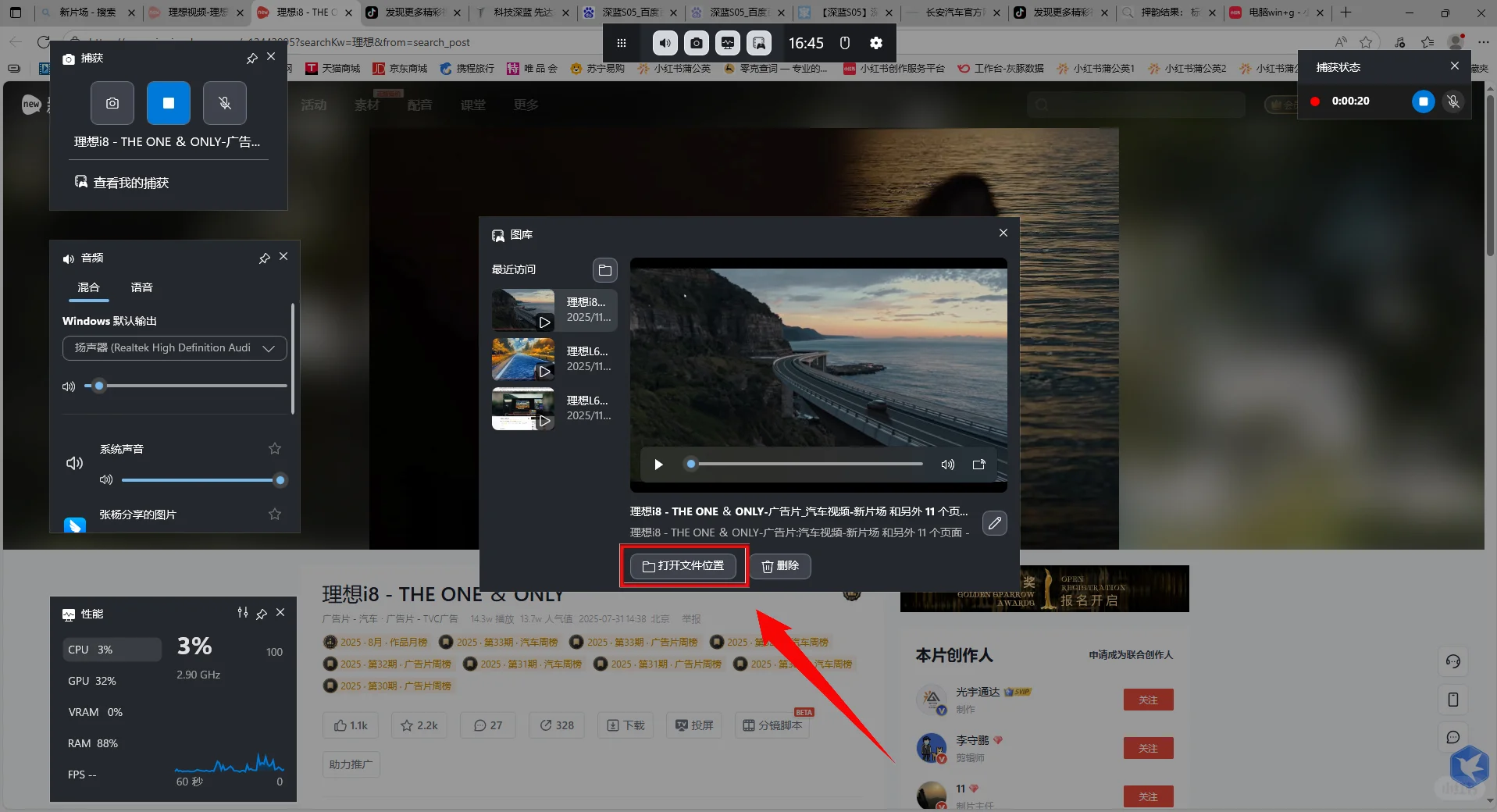
Task: Toggle the Gallery widget in Game Bar
Action: click(x=759, y=43)
